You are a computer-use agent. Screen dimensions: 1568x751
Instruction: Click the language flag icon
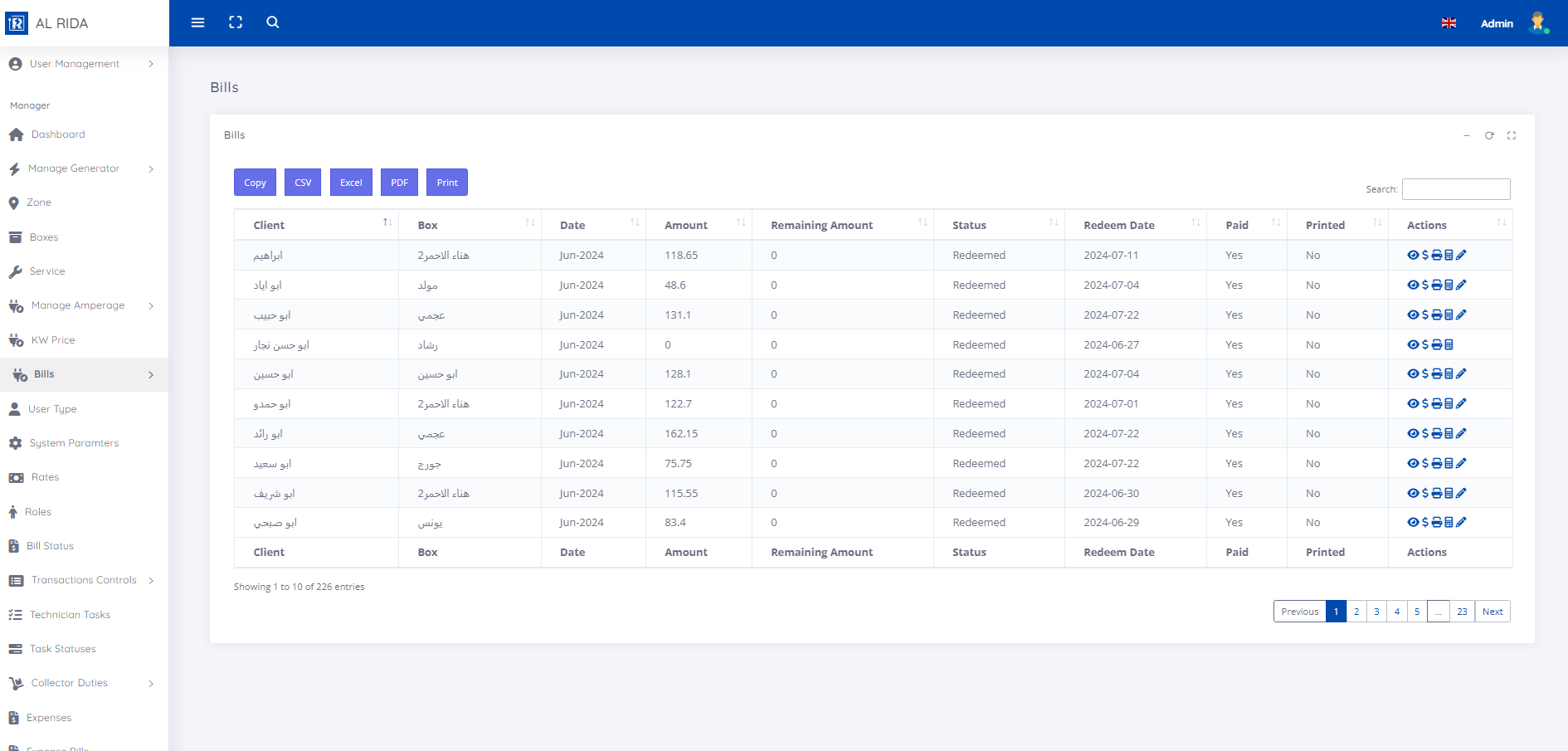(1449, 23)
